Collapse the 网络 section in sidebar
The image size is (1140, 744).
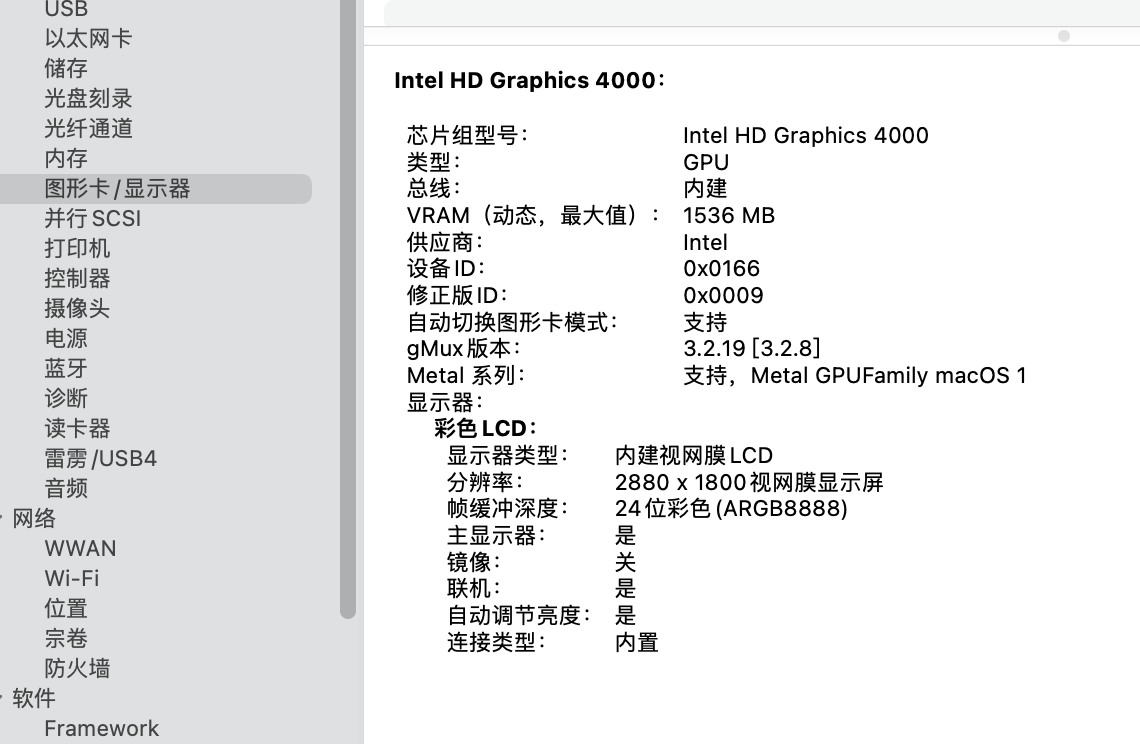click(x=2, y=519)
